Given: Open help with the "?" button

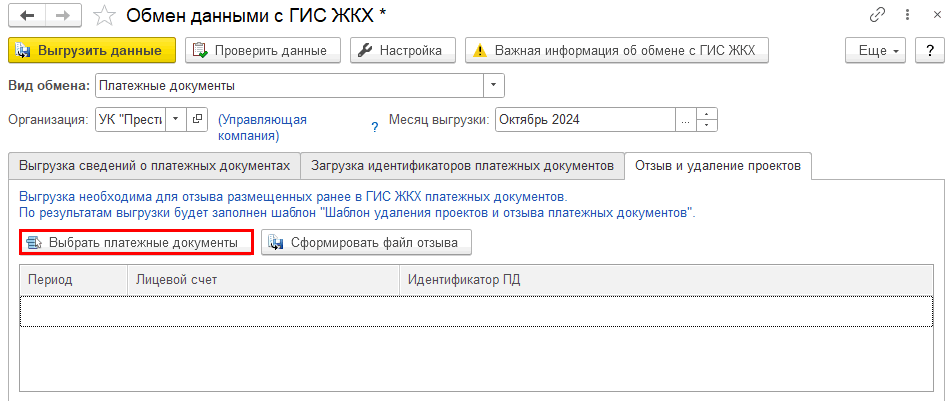Looking at the screenshot, I should [926, 50].
